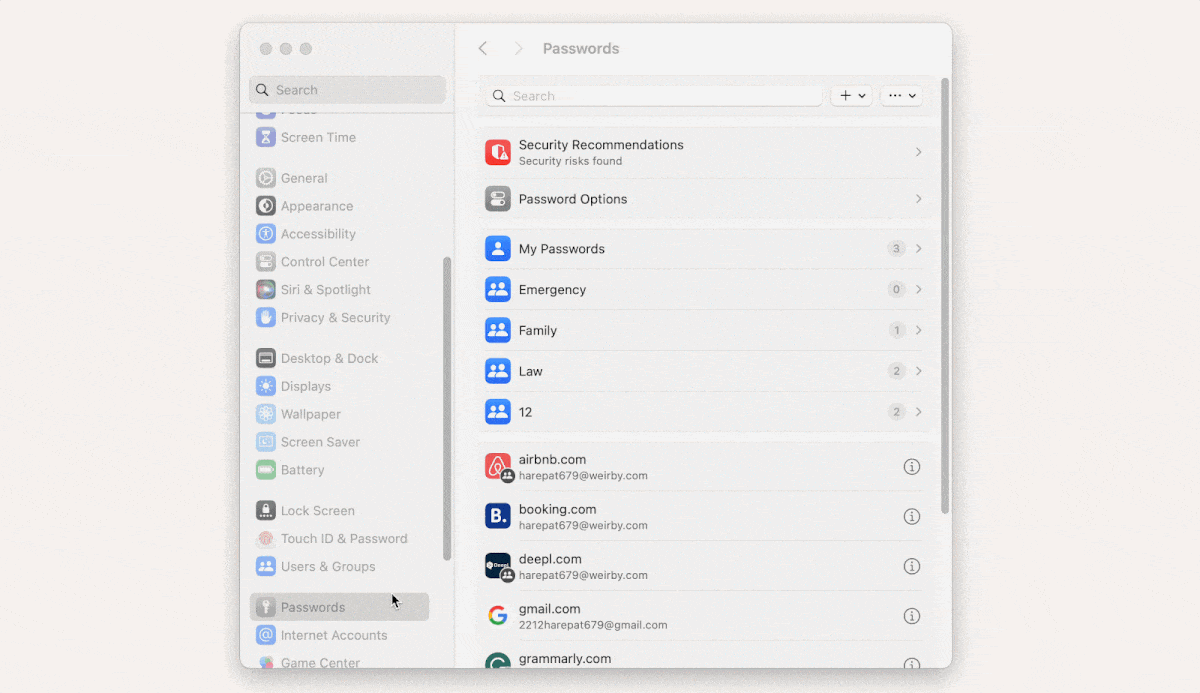Image resolution: width=1200 pixels, height=693 pixels.
Task: Click the Security risks found subtitle
Action: (570, 161)
